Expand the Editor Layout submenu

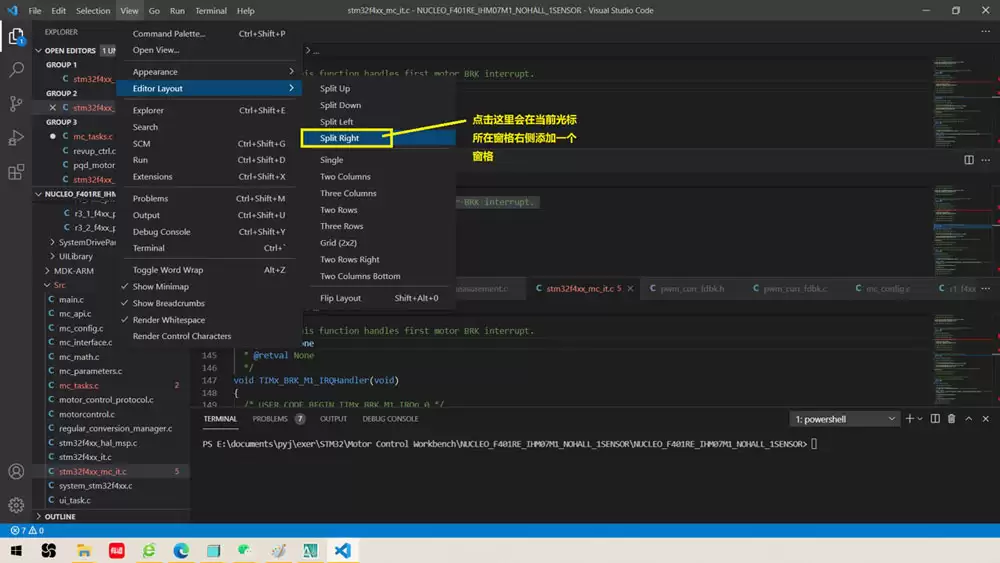(x=209, y=88)
